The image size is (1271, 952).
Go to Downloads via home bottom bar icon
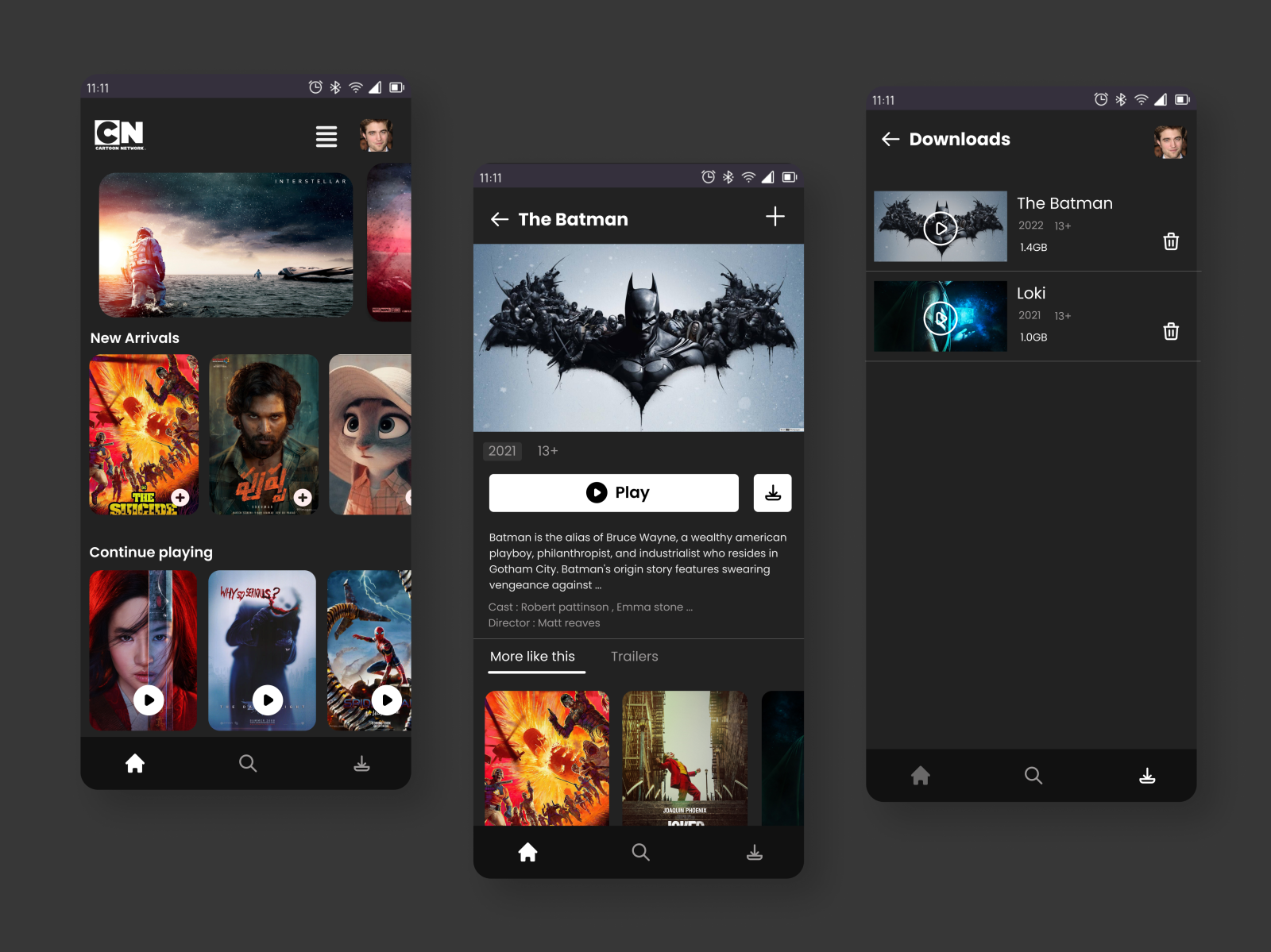tap(362, 763)
